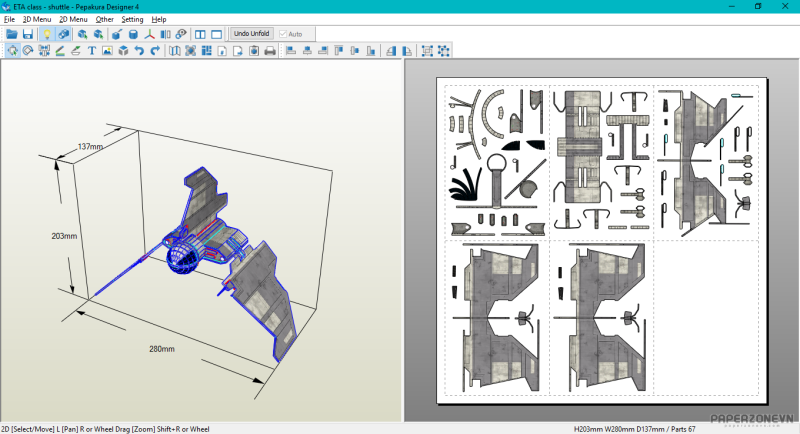Image resolution: width=800 pixels, height=434 pixels.
Task: Click the Open file folder icon
Action: [12, 34]
